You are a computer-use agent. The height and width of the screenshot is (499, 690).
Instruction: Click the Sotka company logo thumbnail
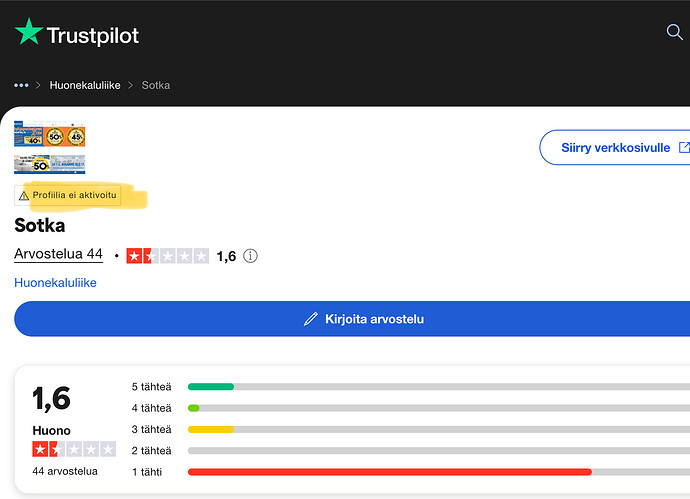click(x=49, y=149)
